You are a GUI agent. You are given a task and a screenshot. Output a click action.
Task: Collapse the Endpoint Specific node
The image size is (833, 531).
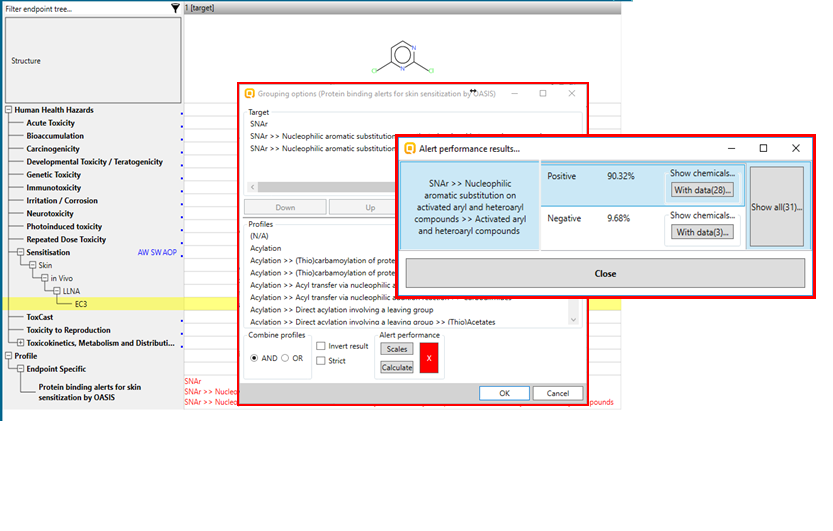20,369
